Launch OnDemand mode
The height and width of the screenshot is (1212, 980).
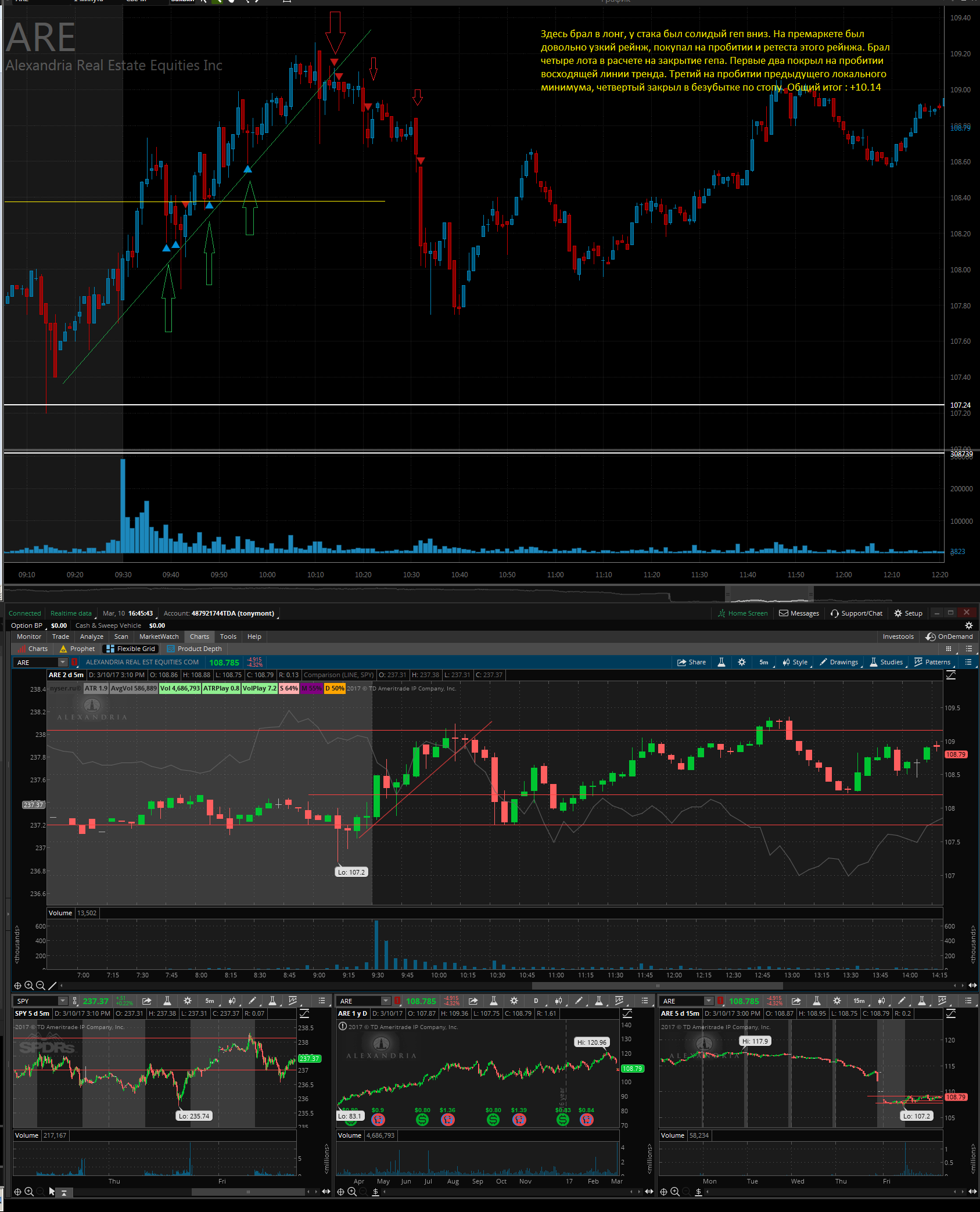tap(949, 636)
